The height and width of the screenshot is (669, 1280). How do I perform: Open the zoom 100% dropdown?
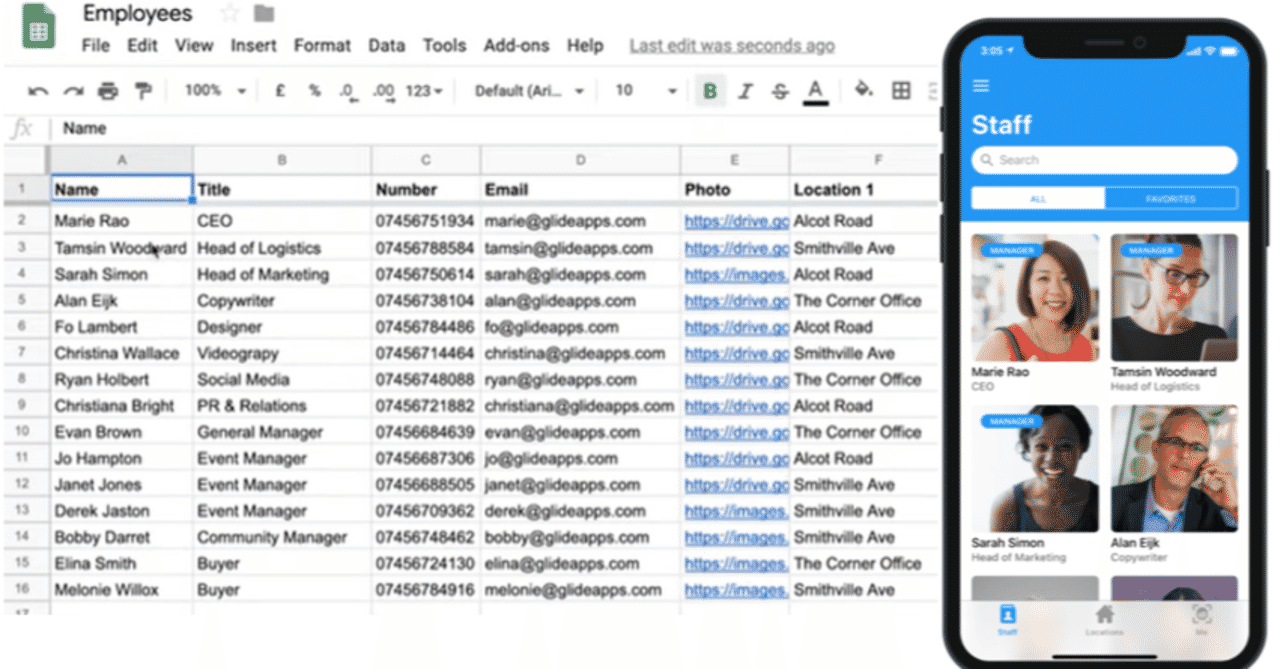coord(215,91)
